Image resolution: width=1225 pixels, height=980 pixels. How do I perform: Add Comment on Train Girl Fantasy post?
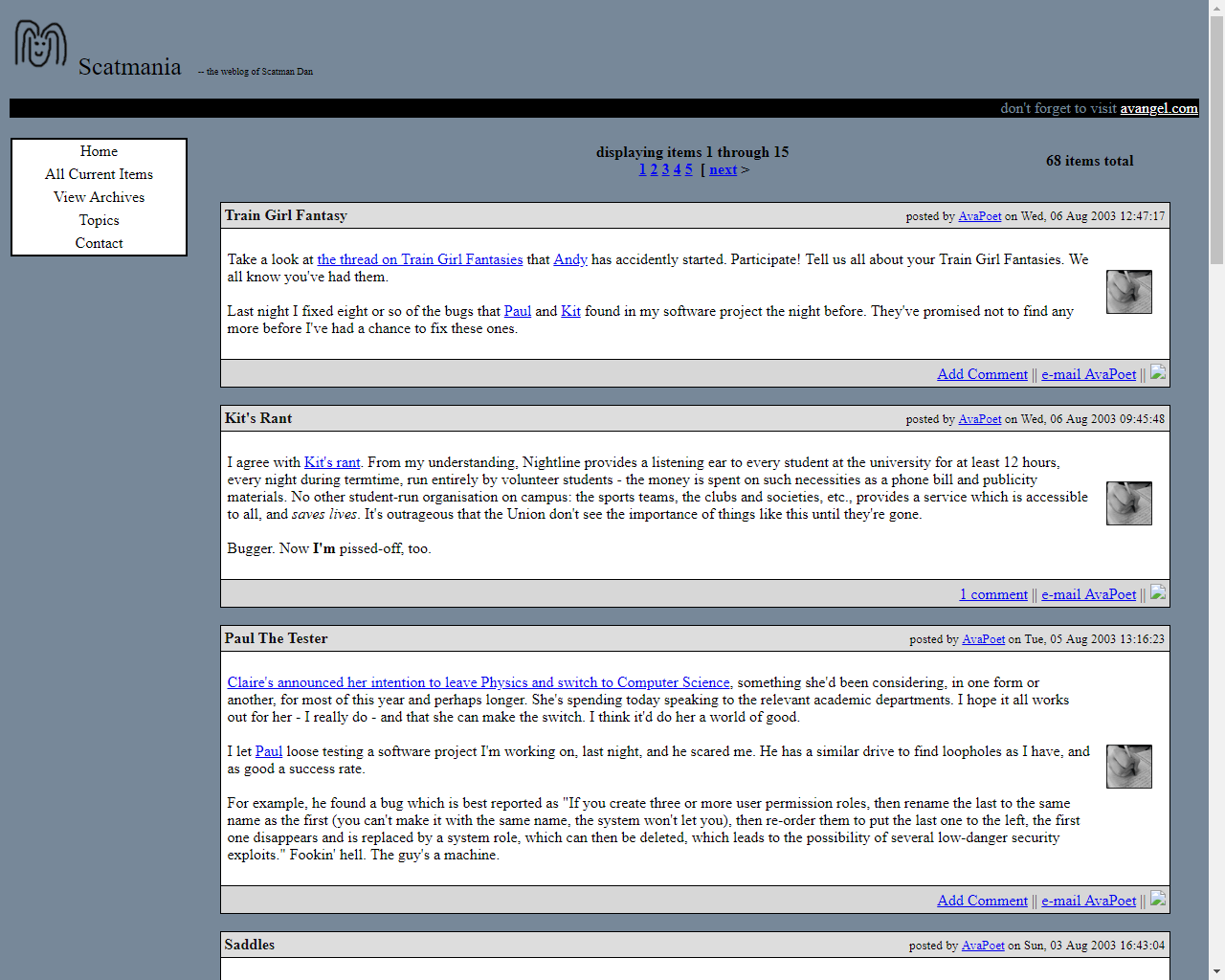pyautogui.click(x=982, y=374)
